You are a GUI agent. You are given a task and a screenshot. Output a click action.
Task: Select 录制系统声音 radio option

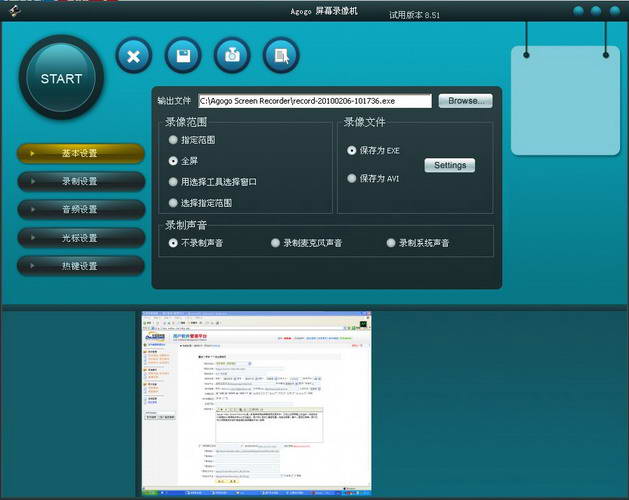(418, 243)
